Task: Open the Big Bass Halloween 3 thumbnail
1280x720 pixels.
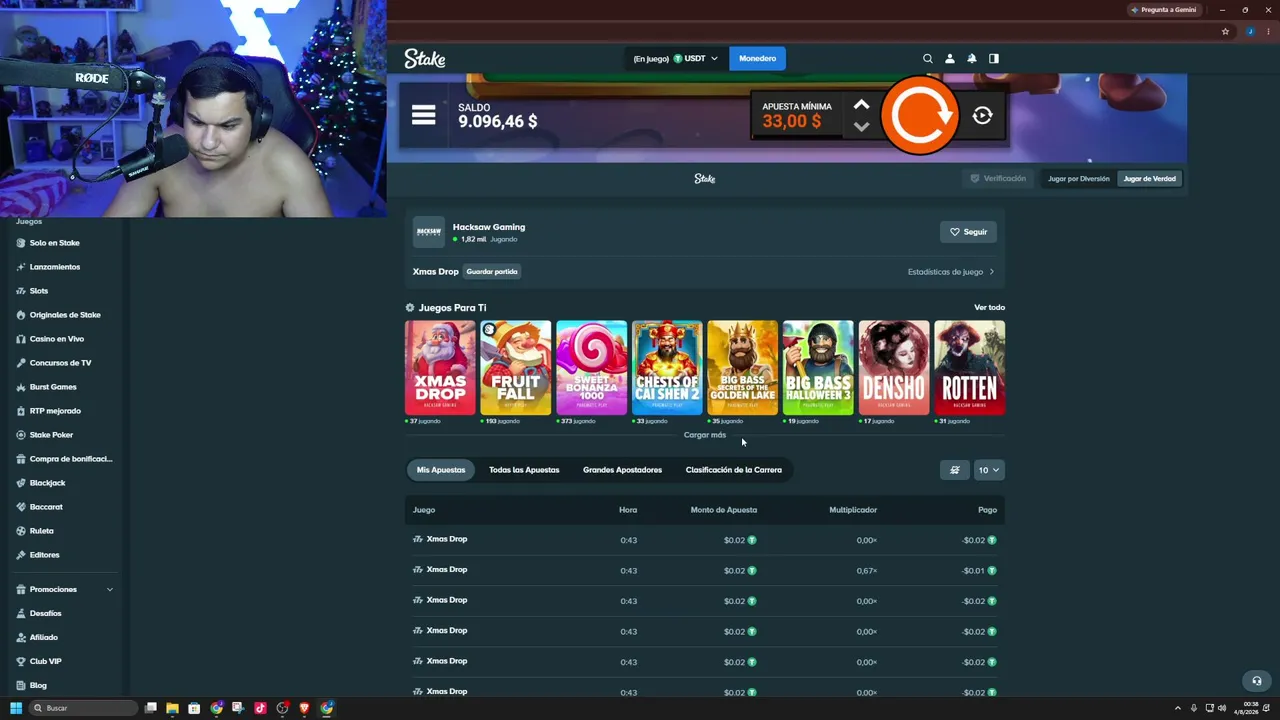Action: [818, 368]
